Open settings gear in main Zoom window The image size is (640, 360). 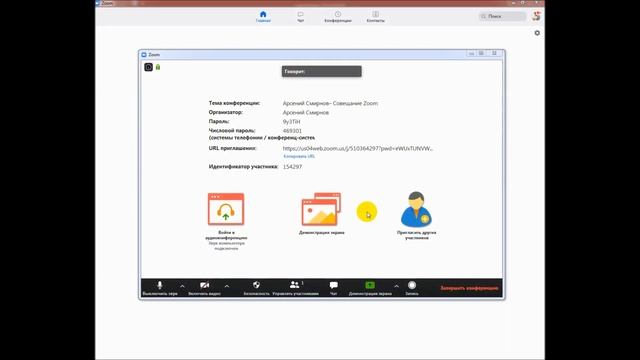pos(537,33)
